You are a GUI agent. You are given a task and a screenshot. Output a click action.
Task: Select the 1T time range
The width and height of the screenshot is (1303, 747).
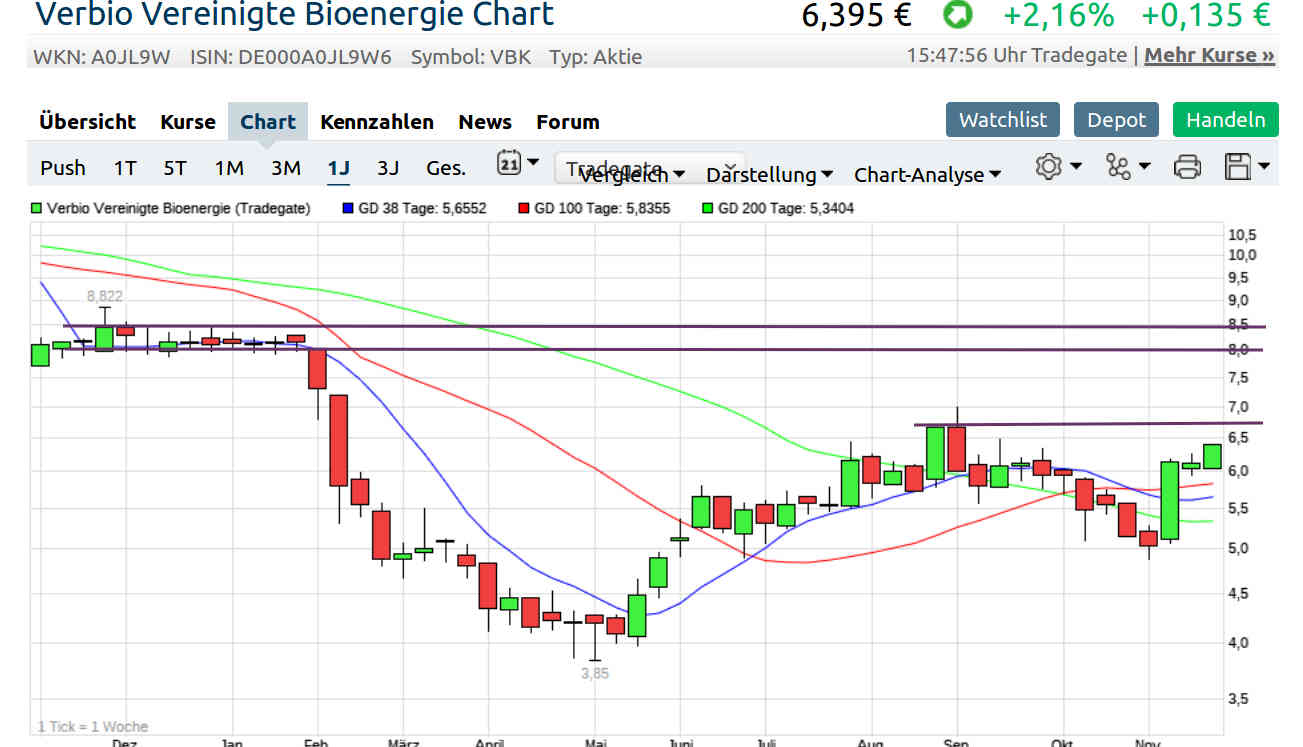tap(125, 168)
